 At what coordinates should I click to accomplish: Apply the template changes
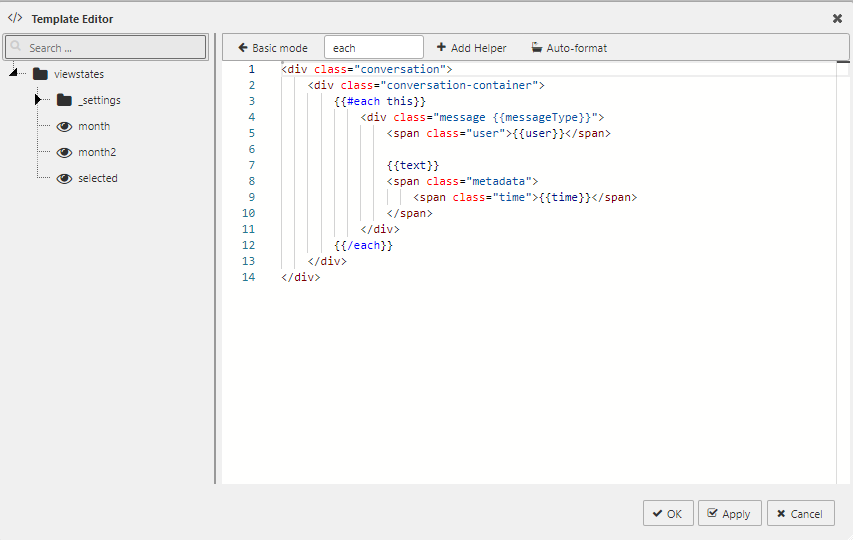tap(729, 513)
